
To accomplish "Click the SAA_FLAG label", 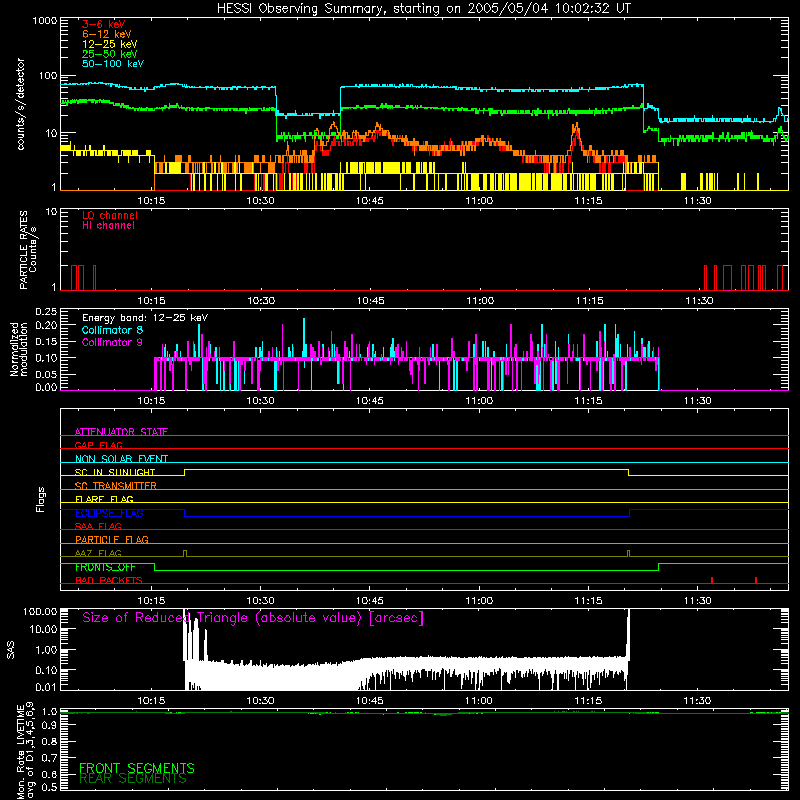I will click(x=98, y=526).
